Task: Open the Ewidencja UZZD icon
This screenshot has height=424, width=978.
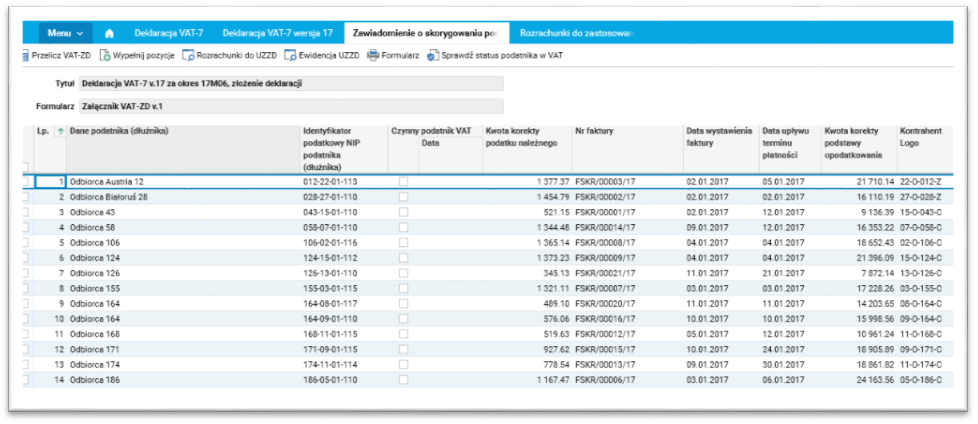Action: [290, 55]
